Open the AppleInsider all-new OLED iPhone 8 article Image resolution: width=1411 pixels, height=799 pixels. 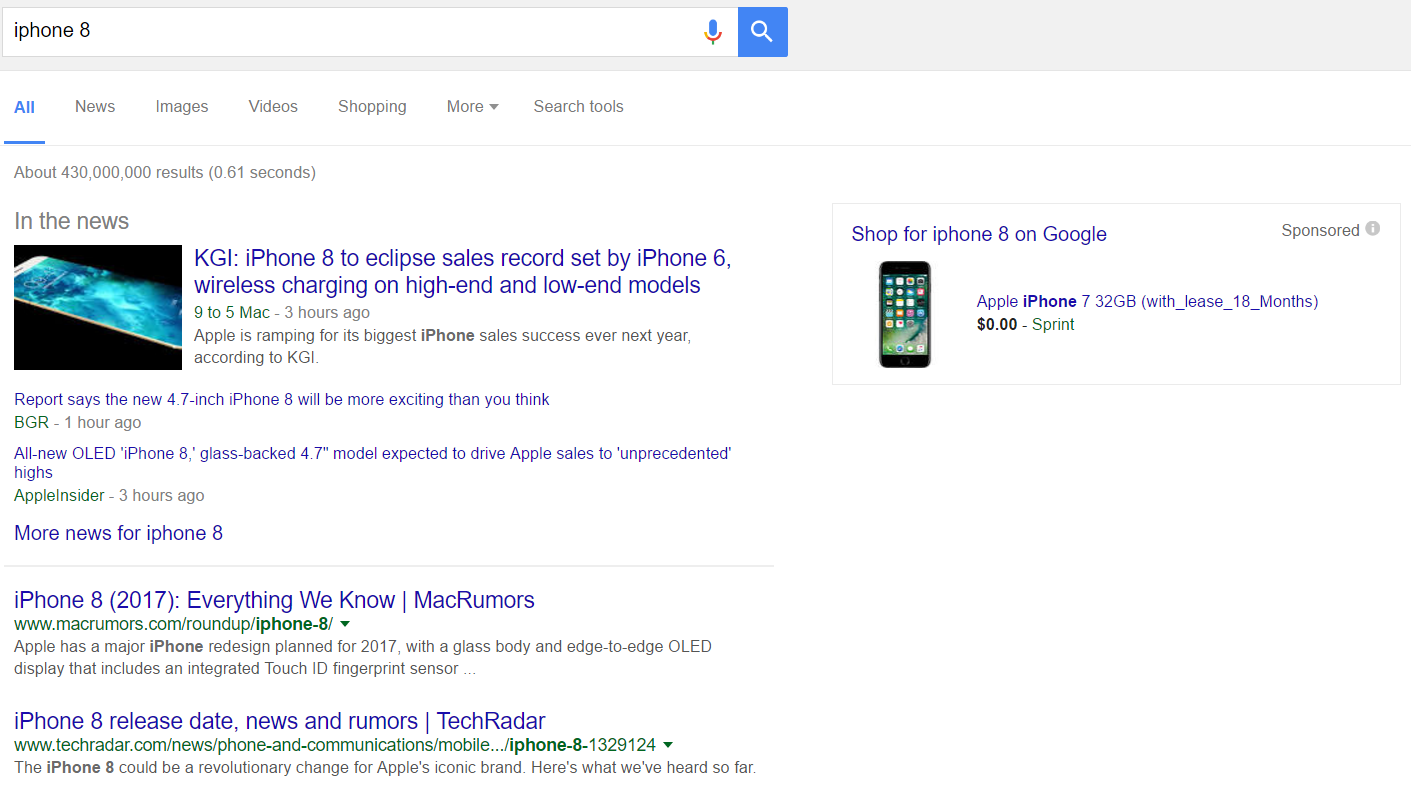coord(372,454)
